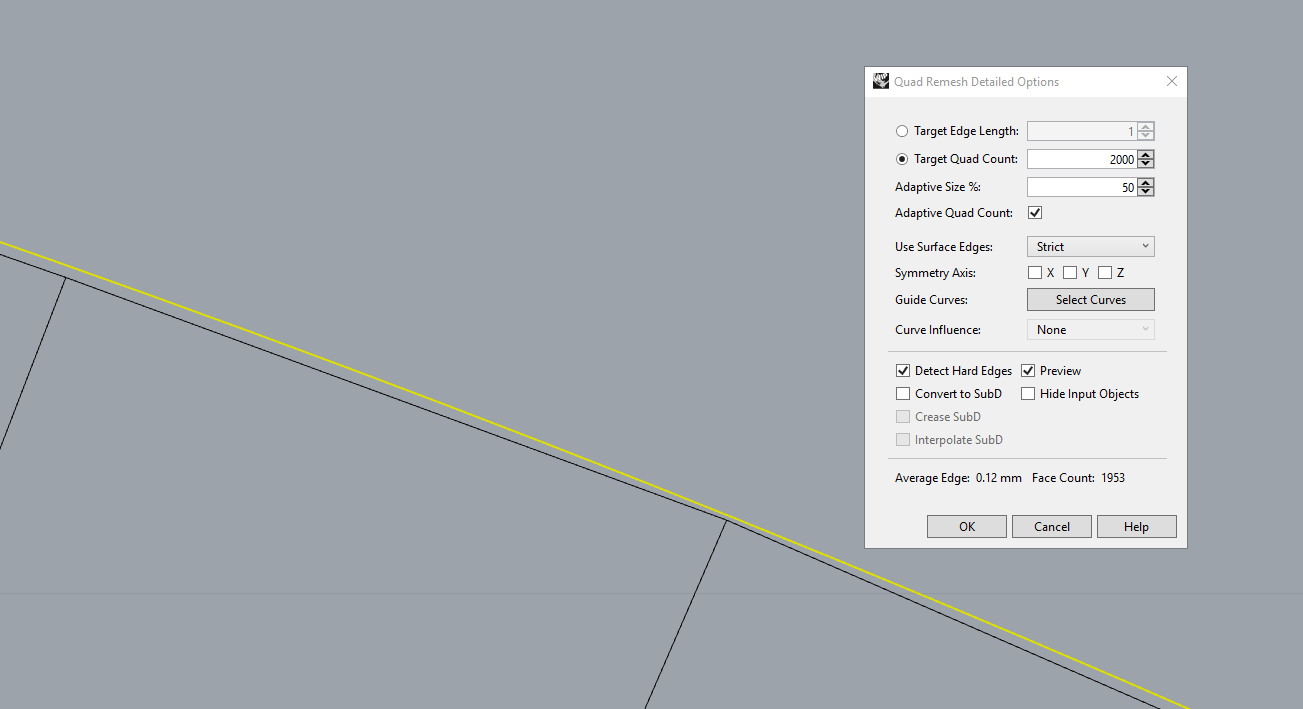Select Target Edge Length radio button
The image size is (1303, 709).
point(902,131)
